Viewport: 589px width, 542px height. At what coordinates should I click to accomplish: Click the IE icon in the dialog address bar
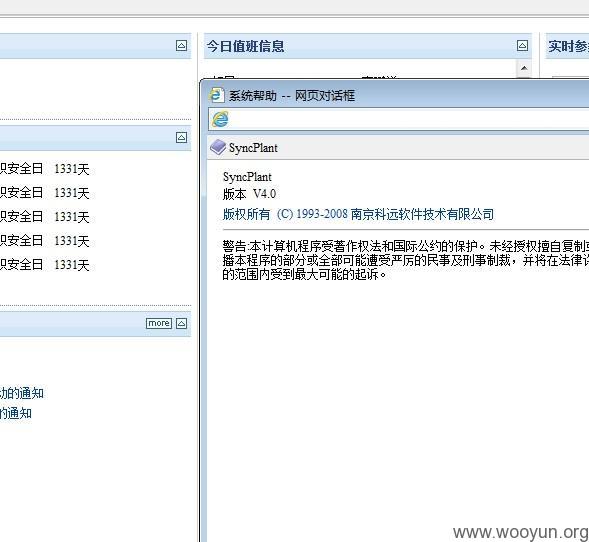(220, 119)
